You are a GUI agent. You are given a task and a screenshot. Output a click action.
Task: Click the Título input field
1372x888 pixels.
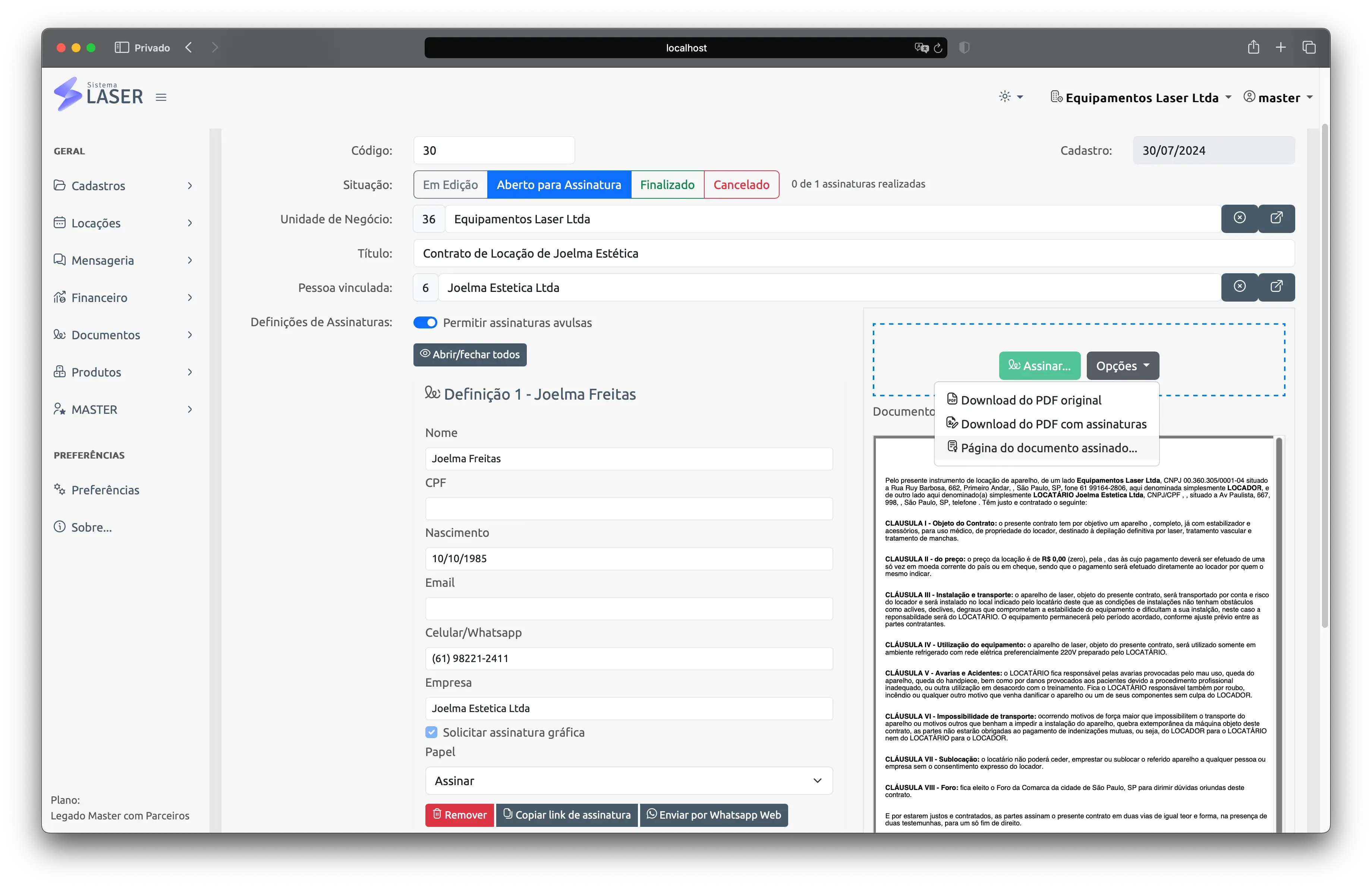[x=854, y=253]
